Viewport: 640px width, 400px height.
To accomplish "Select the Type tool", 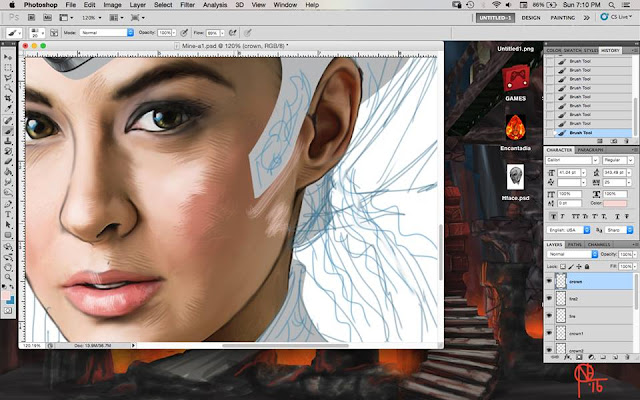I will point(8,214).
